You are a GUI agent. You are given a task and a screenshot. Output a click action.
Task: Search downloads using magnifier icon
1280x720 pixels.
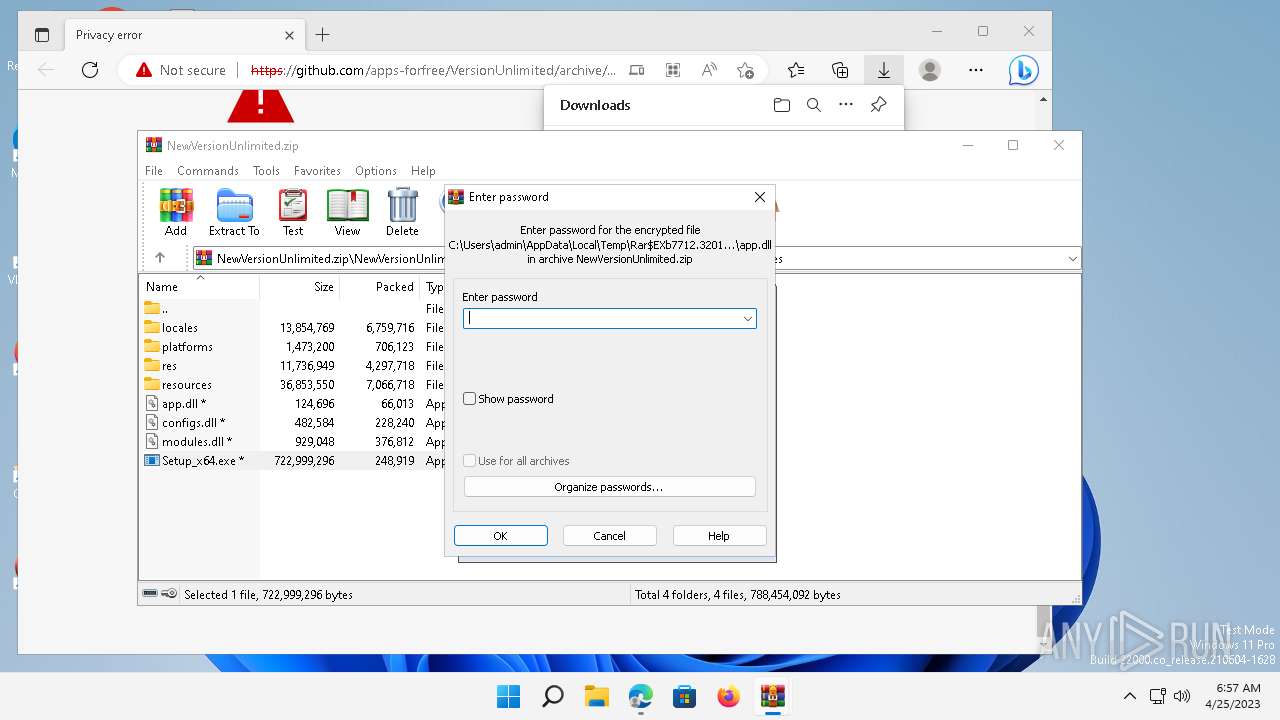point(814,105)
